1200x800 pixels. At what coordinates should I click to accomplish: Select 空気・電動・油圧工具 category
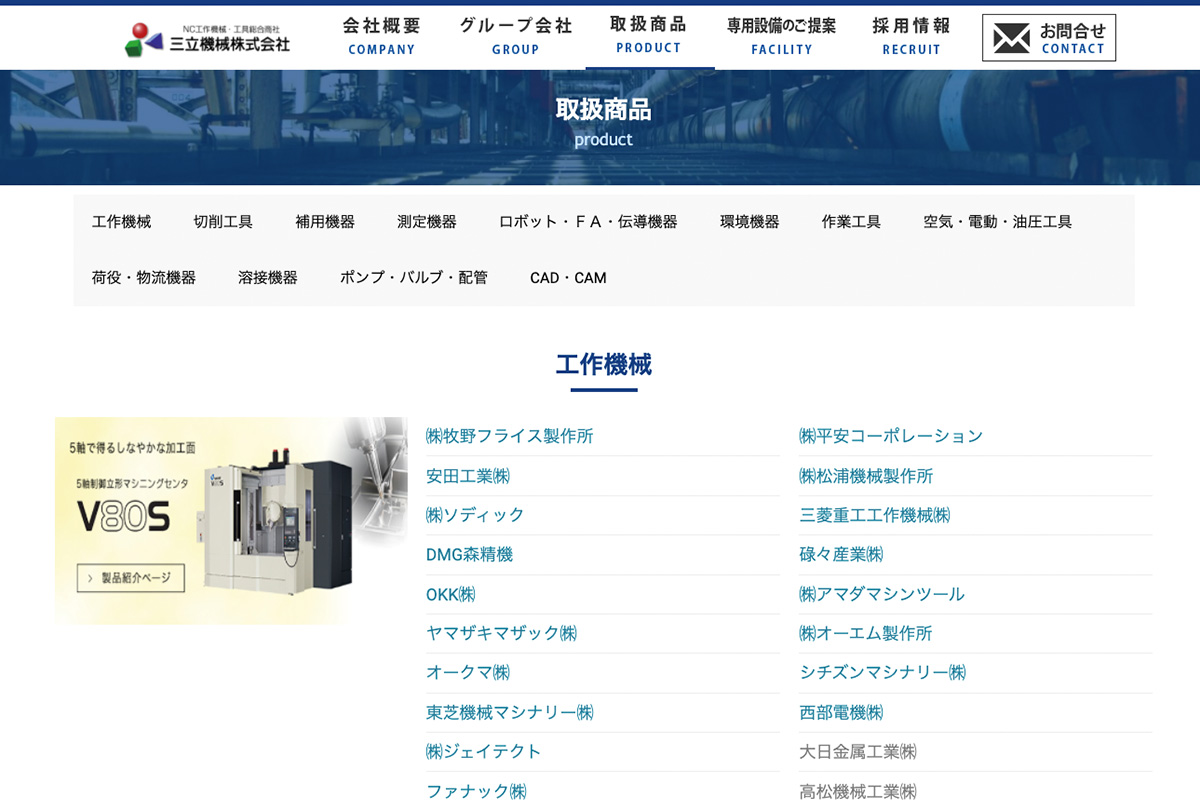[x=998, y=222]
